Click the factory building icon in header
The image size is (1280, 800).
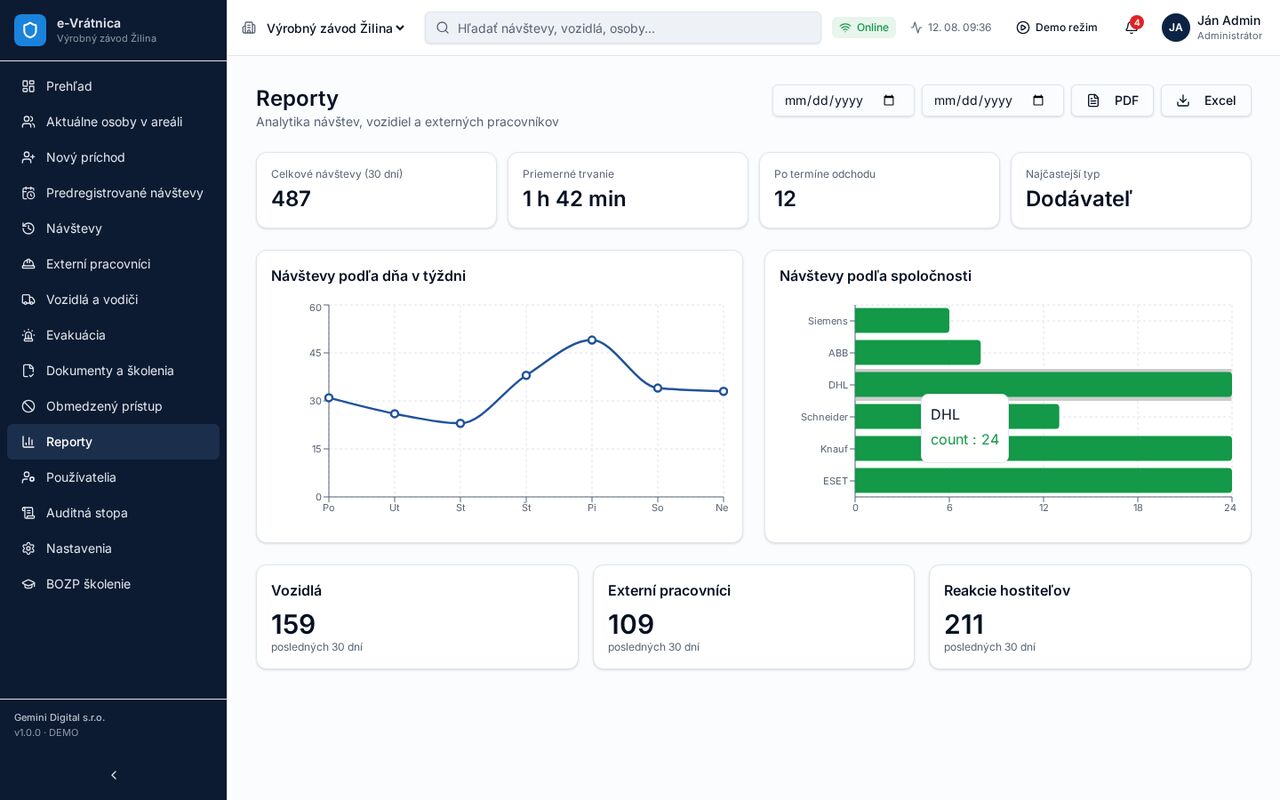pos(249,28)
